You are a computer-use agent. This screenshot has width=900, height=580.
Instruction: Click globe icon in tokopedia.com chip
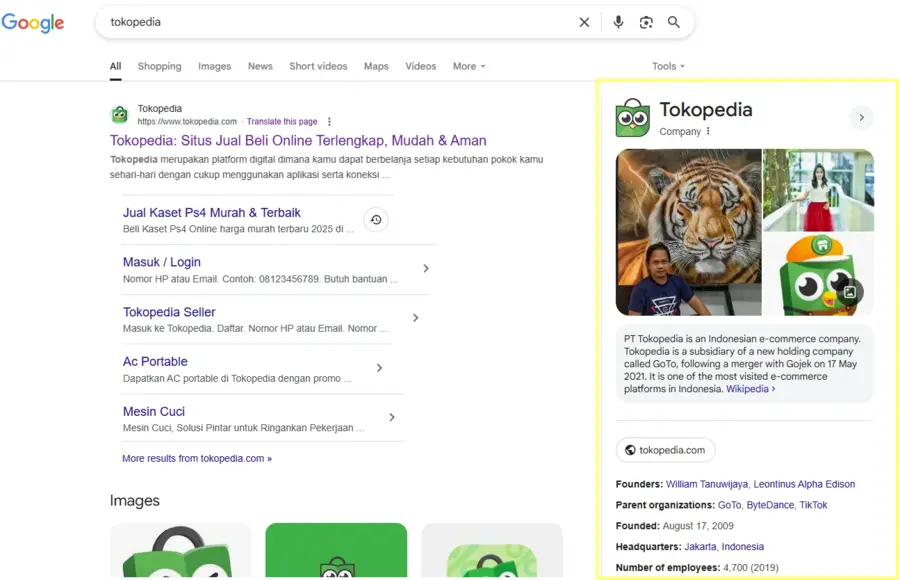[x=630, y=450]
